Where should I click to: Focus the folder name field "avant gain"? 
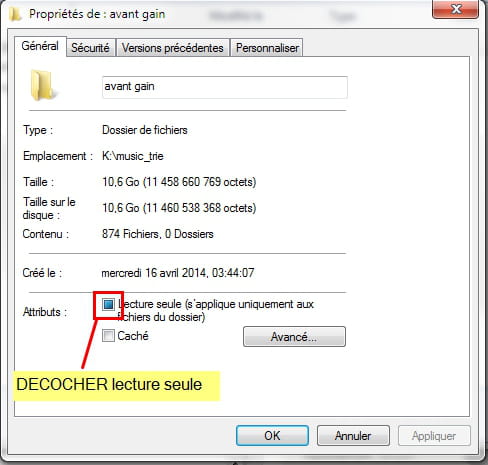click(x=225, y=87)
